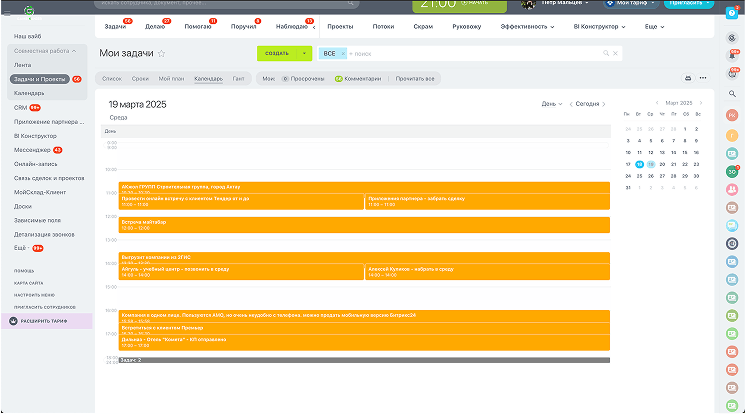Click the Расширить тариф icon

tap(13, 321)
